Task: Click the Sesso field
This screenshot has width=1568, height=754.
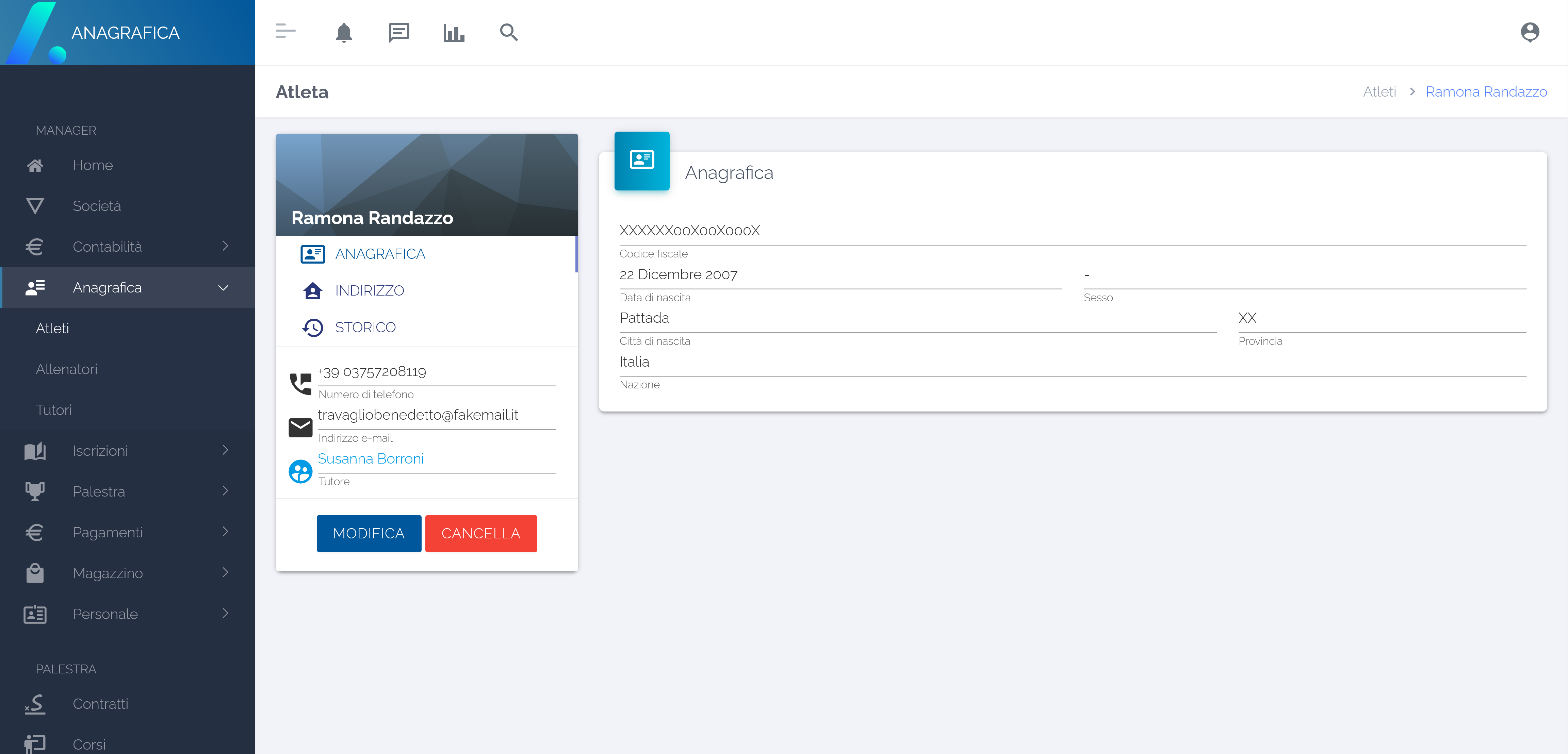Action: click(1305, 274)
